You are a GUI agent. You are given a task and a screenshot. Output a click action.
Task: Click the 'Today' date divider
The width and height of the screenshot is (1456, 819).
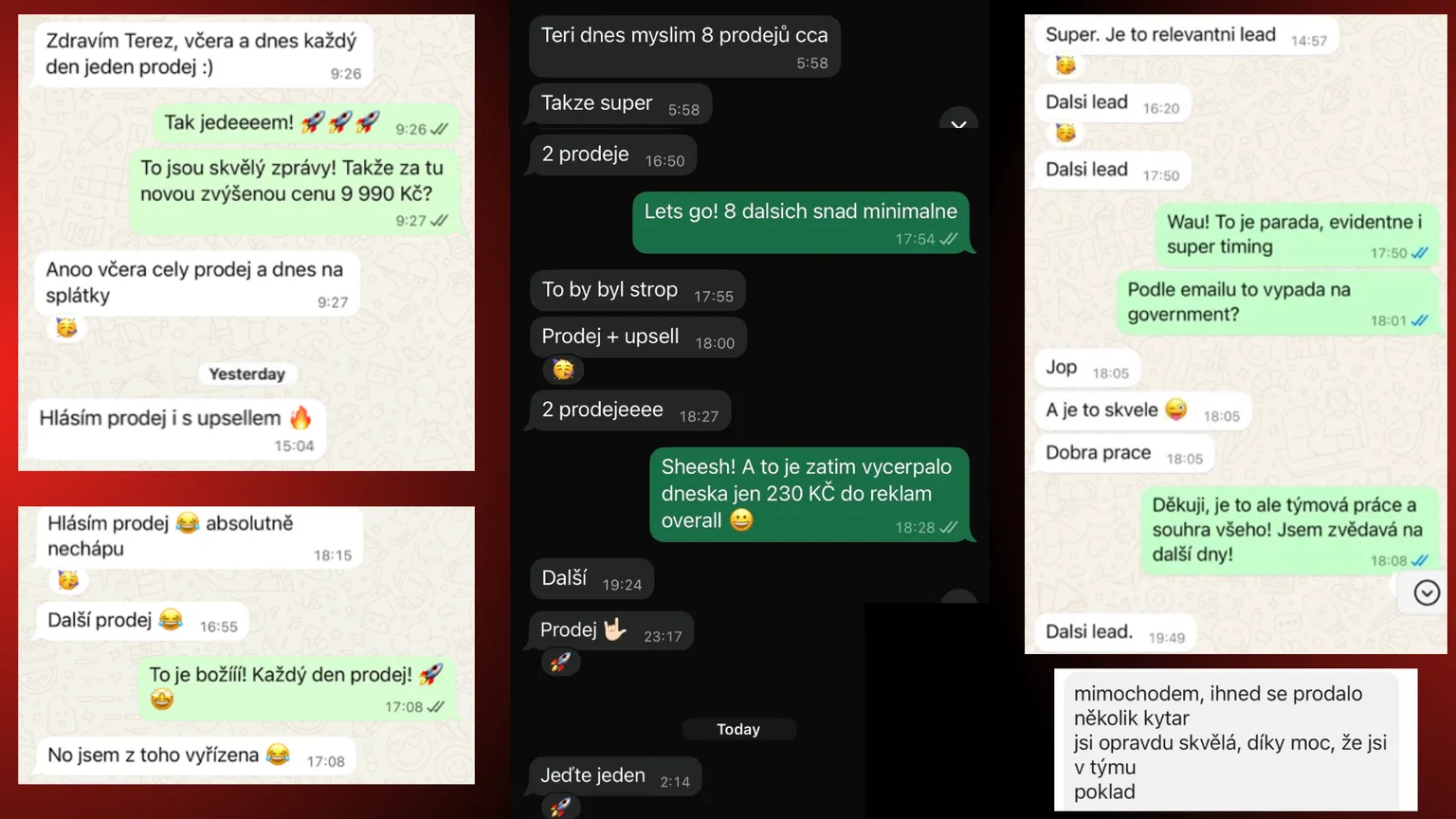(738, 729)
